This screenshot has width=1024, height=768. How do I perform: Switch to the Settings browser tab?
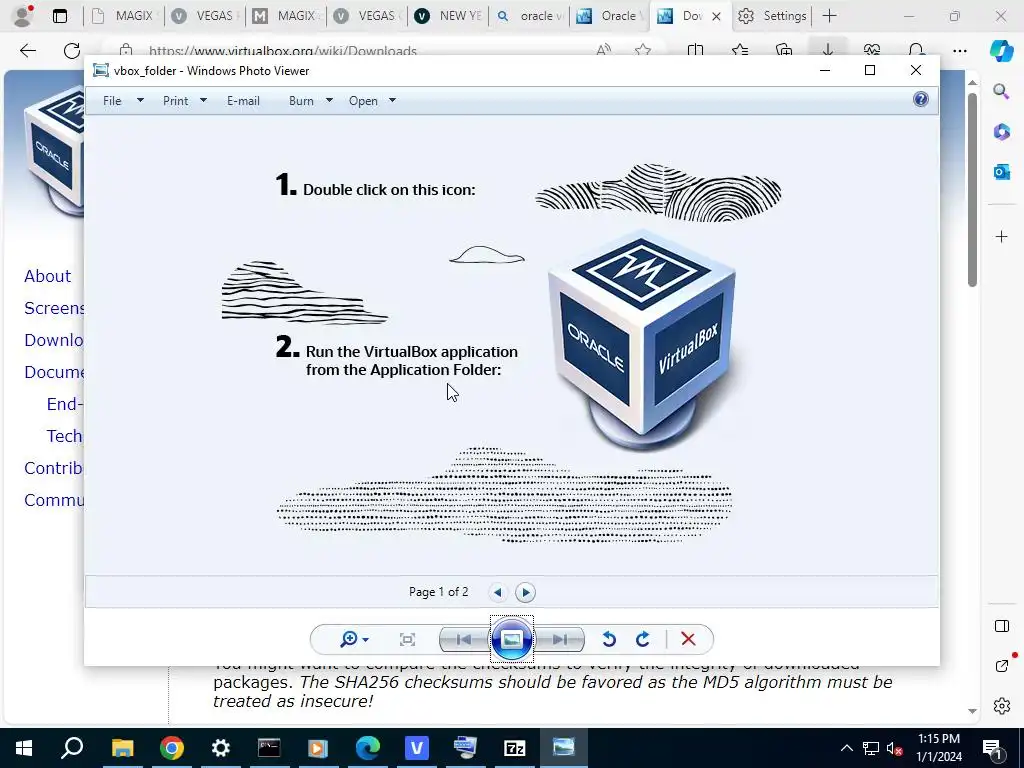(x=772, y=16)
